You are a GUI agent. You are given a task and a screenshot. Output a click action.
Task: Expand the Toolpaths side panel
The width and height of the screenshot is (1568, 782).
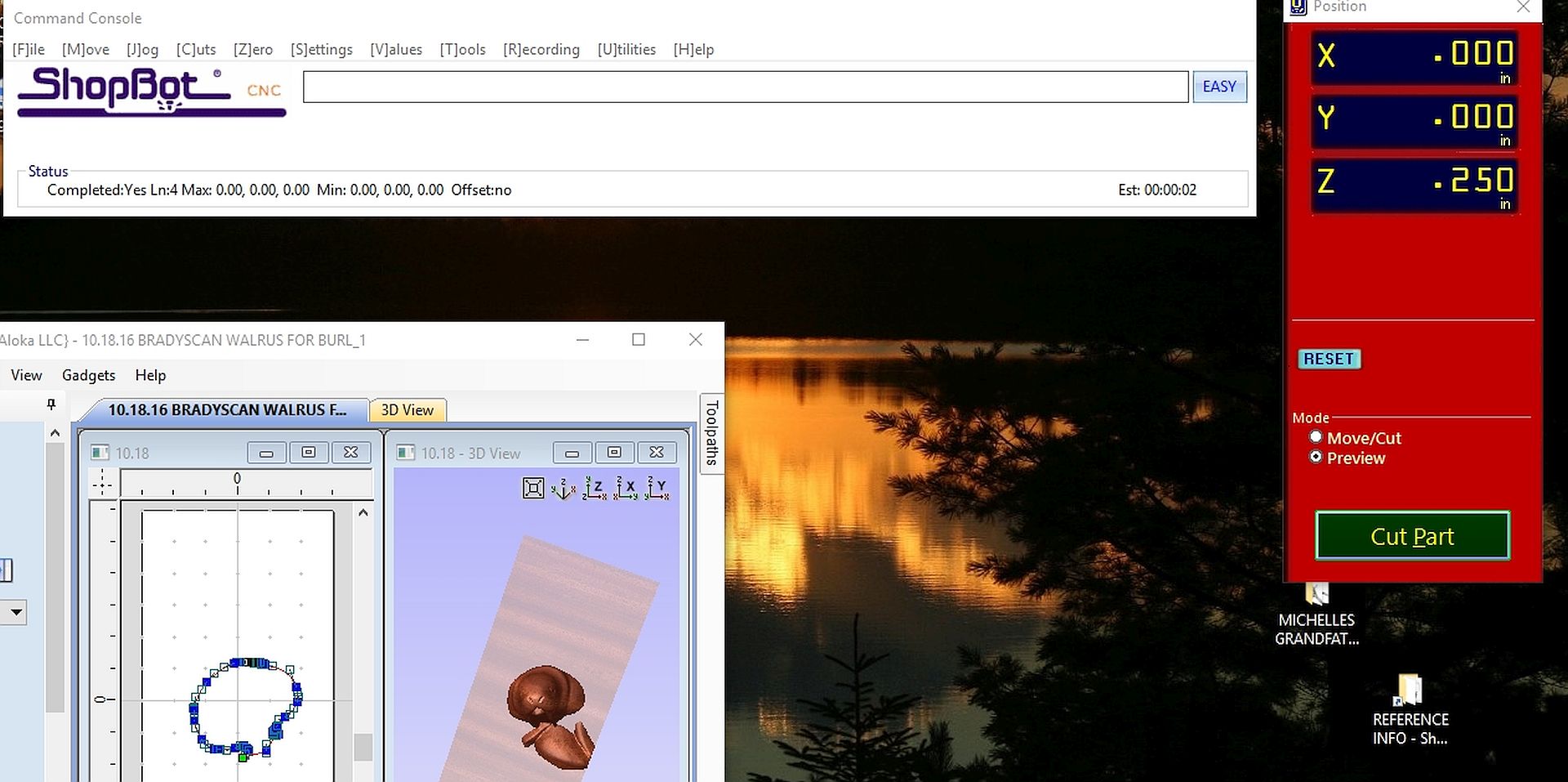711,433
